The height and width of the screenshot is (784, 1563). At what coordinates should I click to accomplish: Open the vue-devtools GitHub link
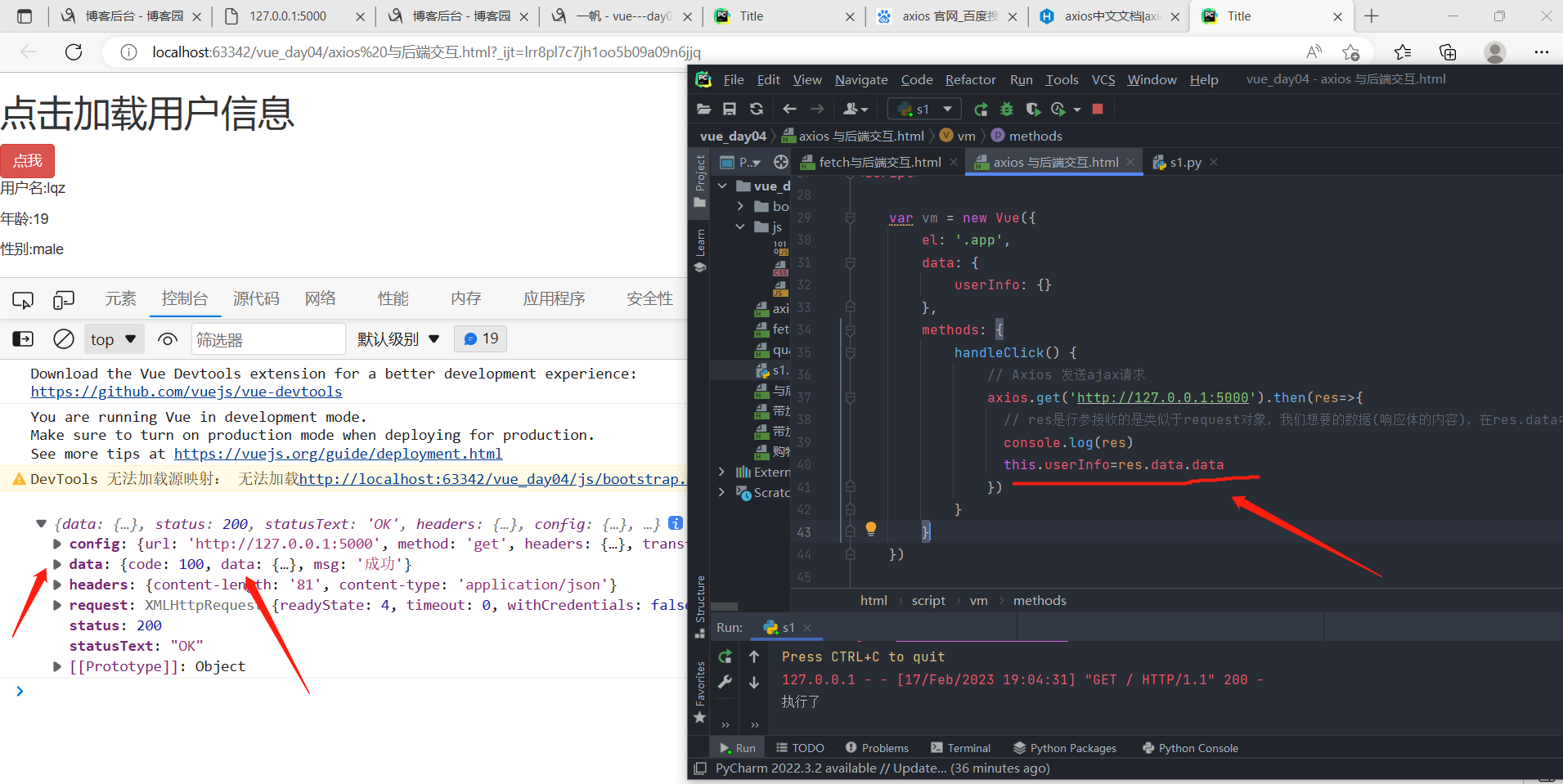pyautogui.click(x=186, y=392)
